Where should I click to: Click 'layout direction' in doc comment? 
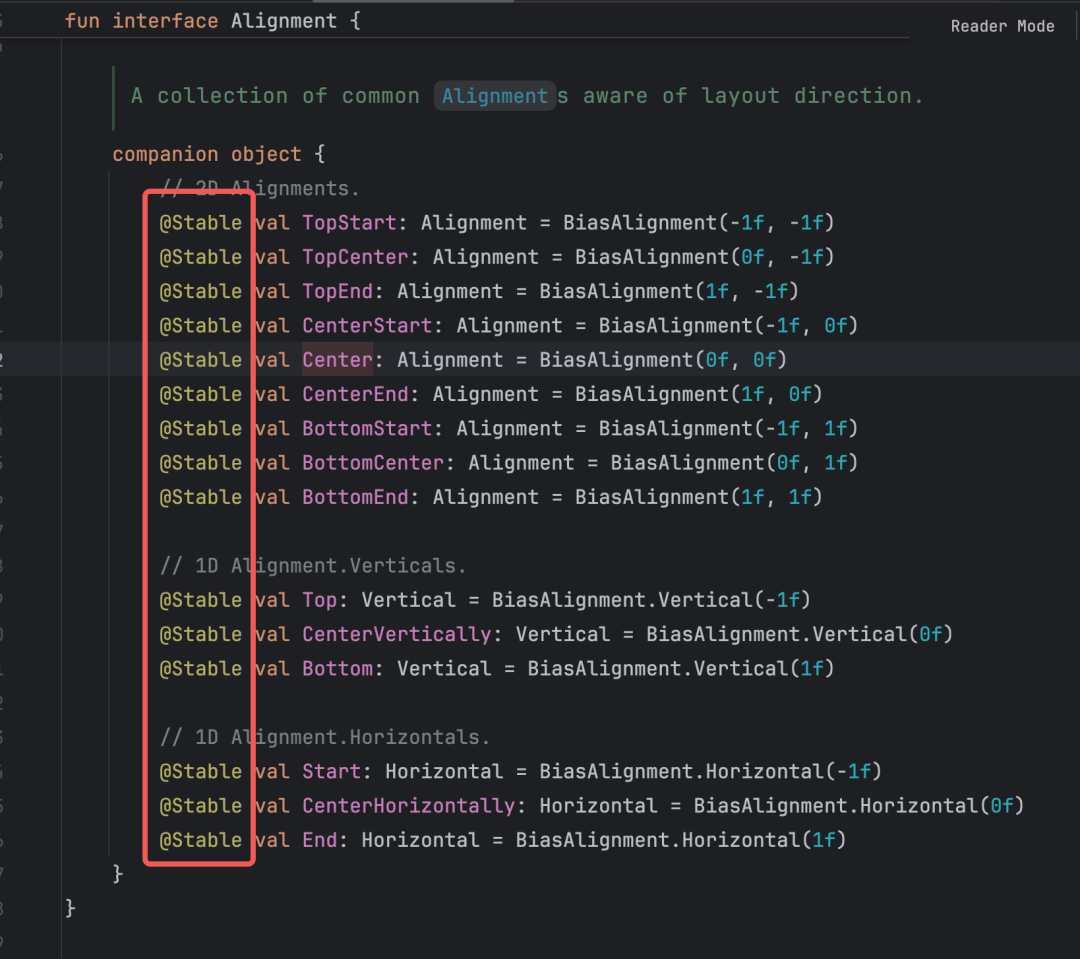806,96
